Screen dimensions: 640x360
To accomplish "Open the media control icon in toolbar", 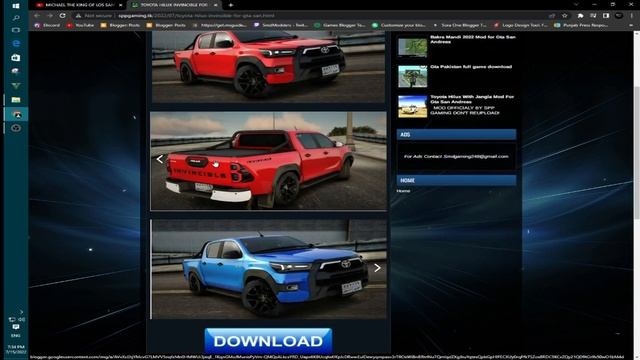I will 593,16.
